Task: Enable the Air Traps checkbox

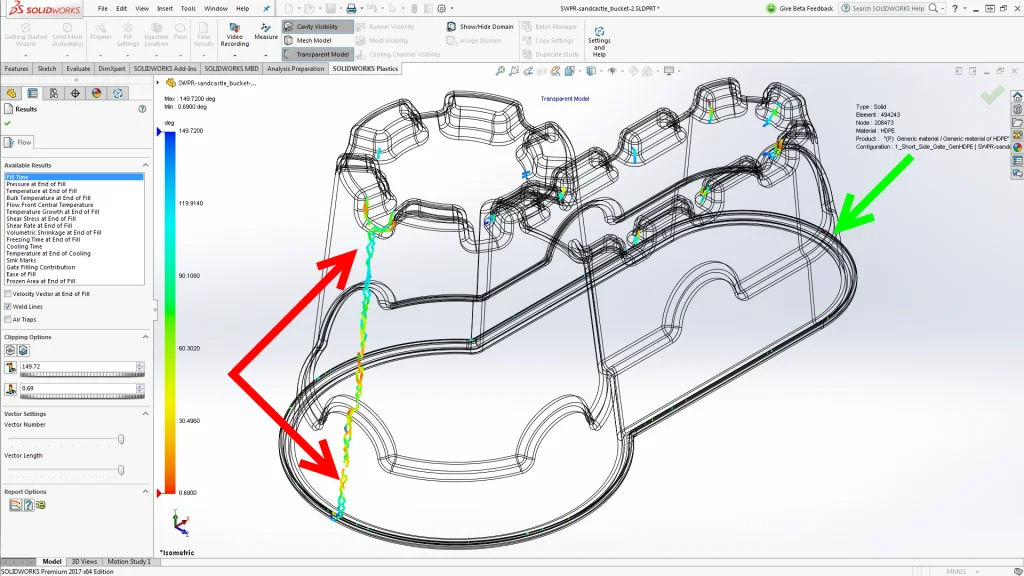Action: click(8, 319)
